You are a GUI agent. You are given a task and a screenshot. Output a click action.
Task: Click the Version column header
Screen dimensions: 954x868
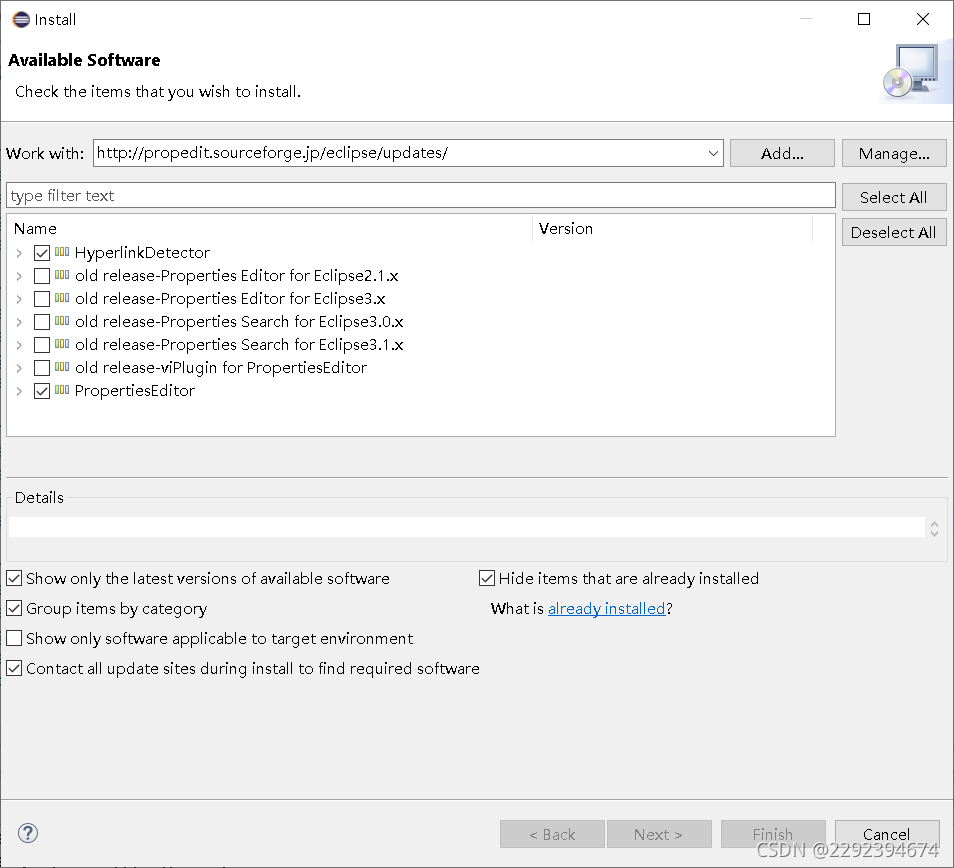[x=672, y=228]
